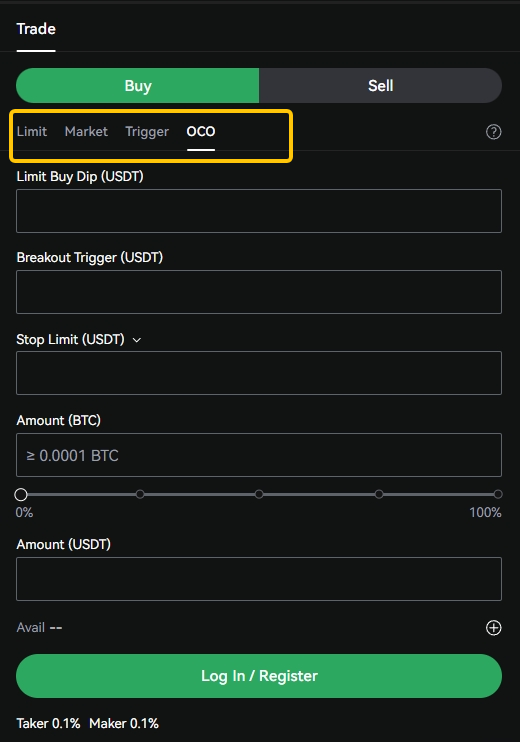Click the slider handle at 0%

pos(21,495)
